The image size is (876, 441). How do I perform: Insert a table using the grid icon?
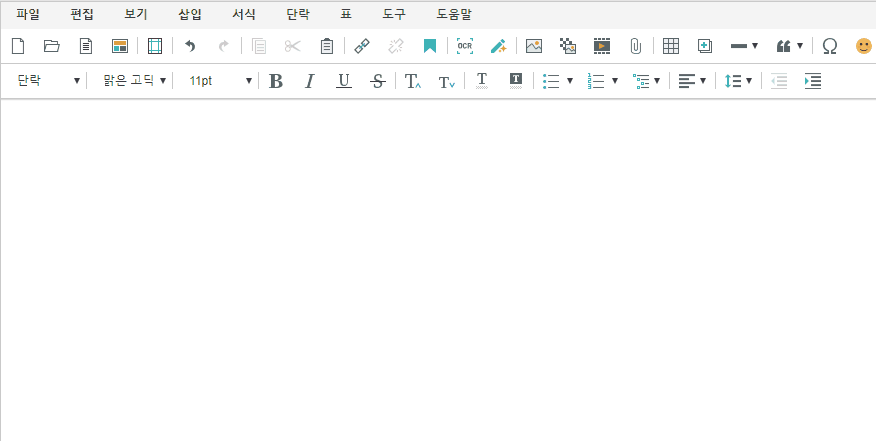click(x=671, y=46)
